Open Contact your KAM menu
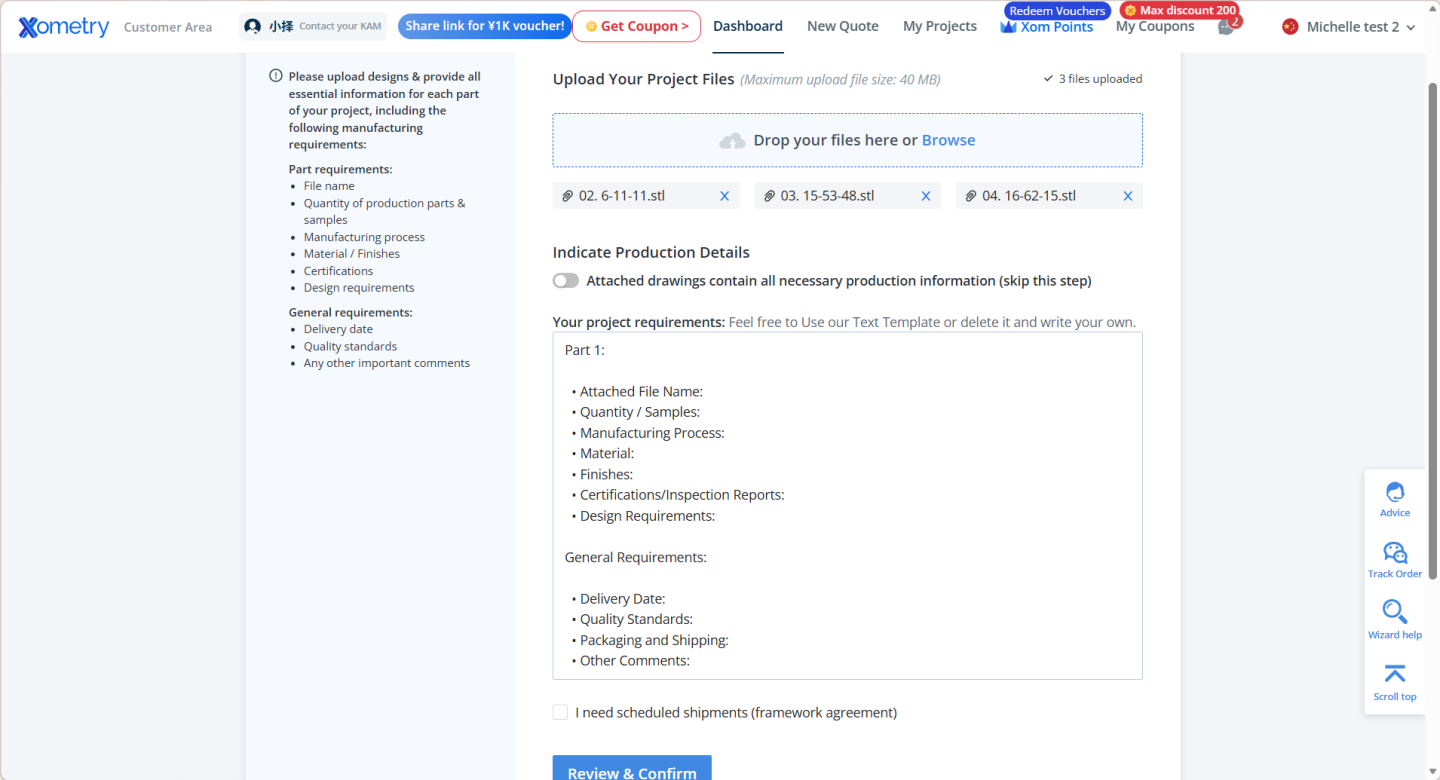The image size is (1440, 780). (x=314, y=26)
